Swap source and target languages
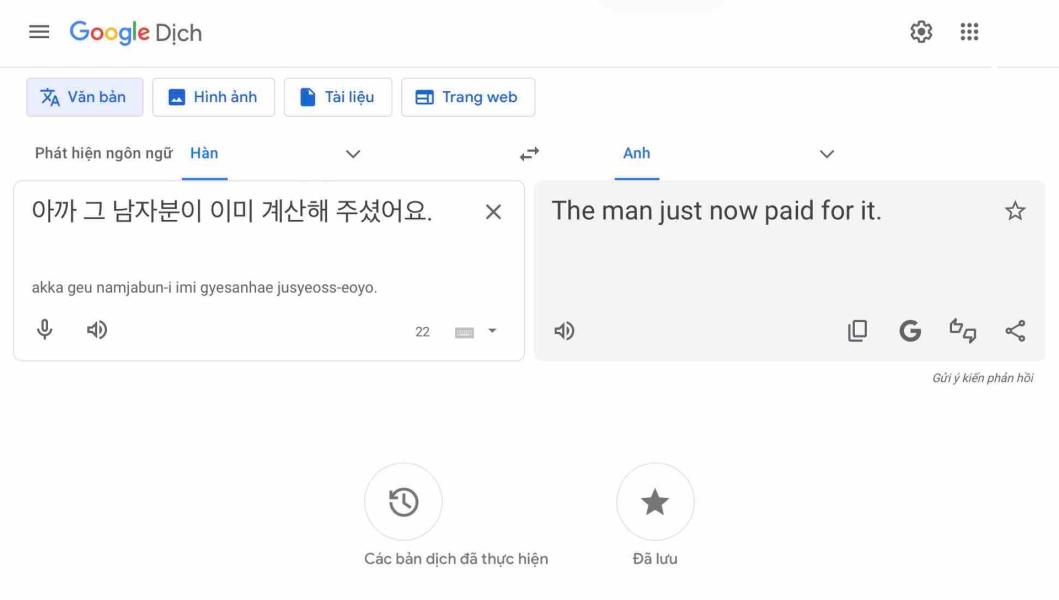 (530, 154)
